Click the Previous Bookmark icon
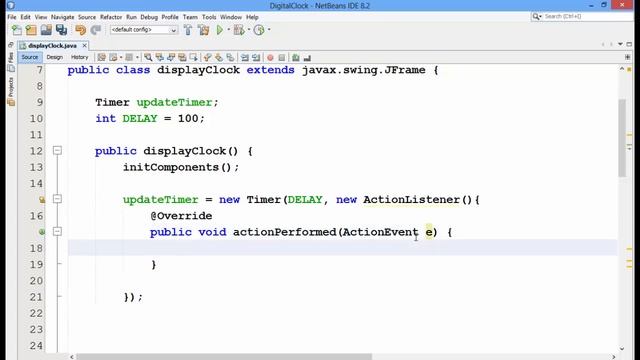 pos(208,58)
